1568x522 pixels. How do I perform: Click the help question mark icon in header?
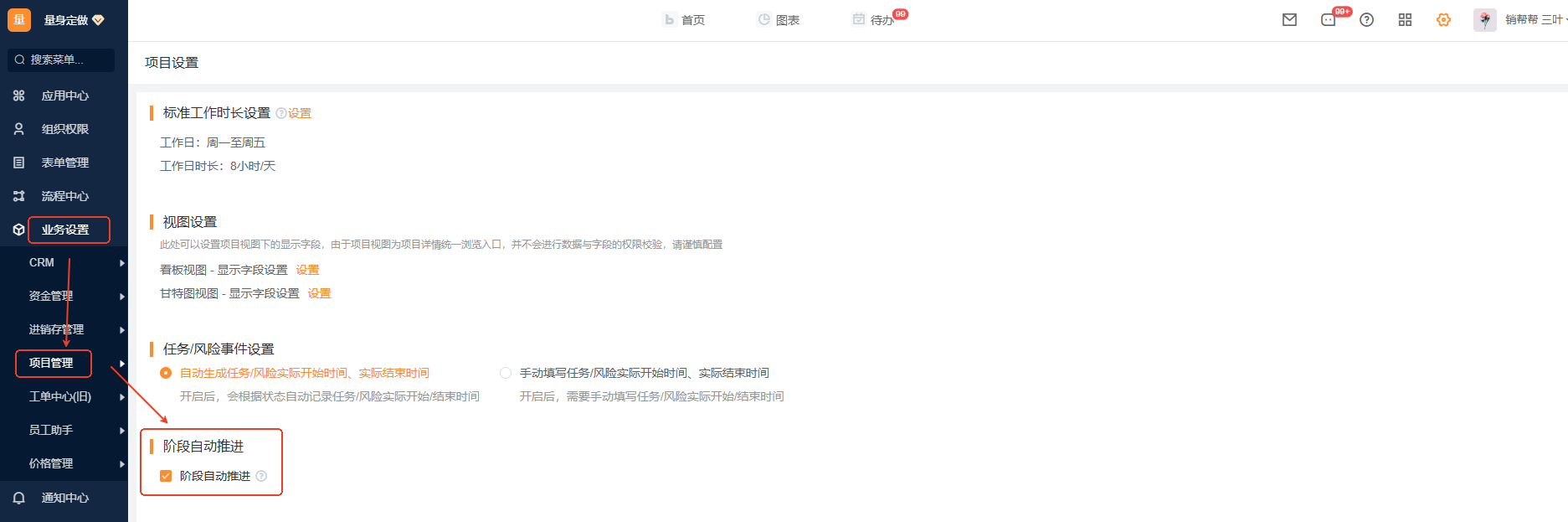click(x=1366, y=20)
